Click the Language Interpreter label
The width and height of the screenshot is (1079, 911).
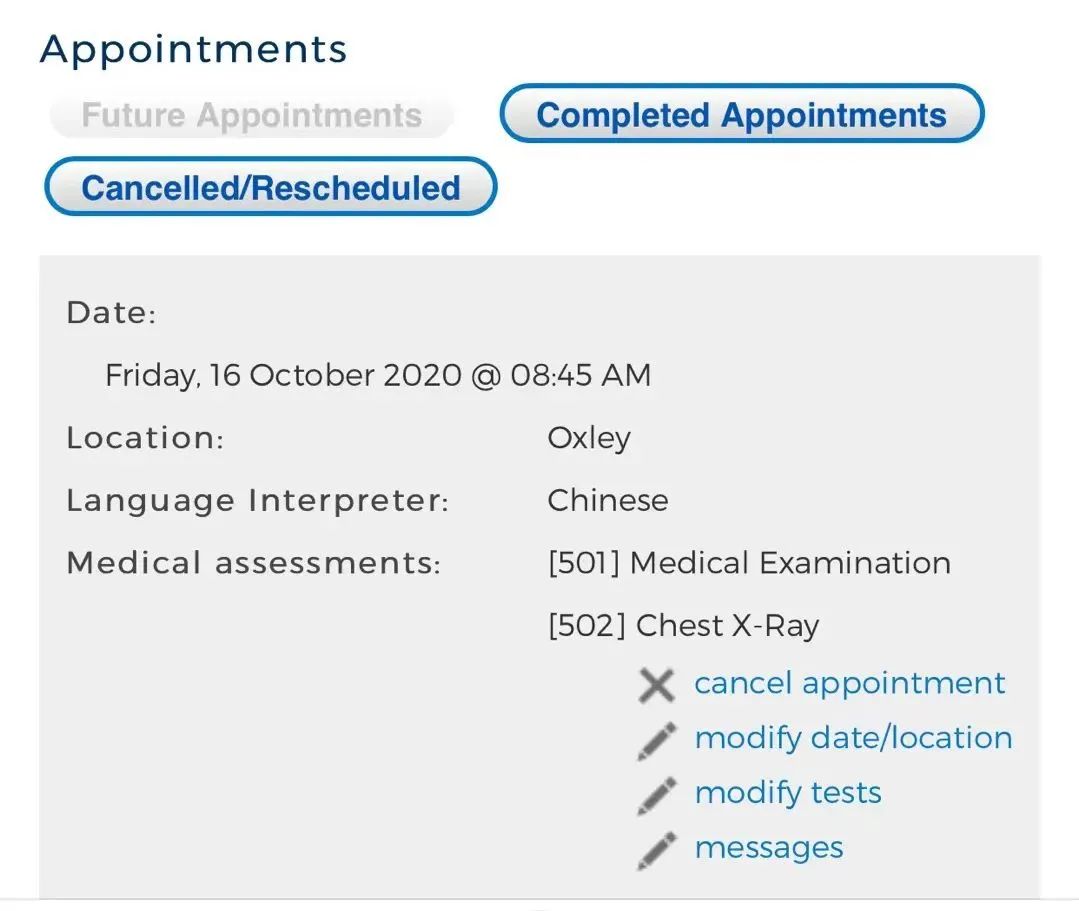coord(257,501)
